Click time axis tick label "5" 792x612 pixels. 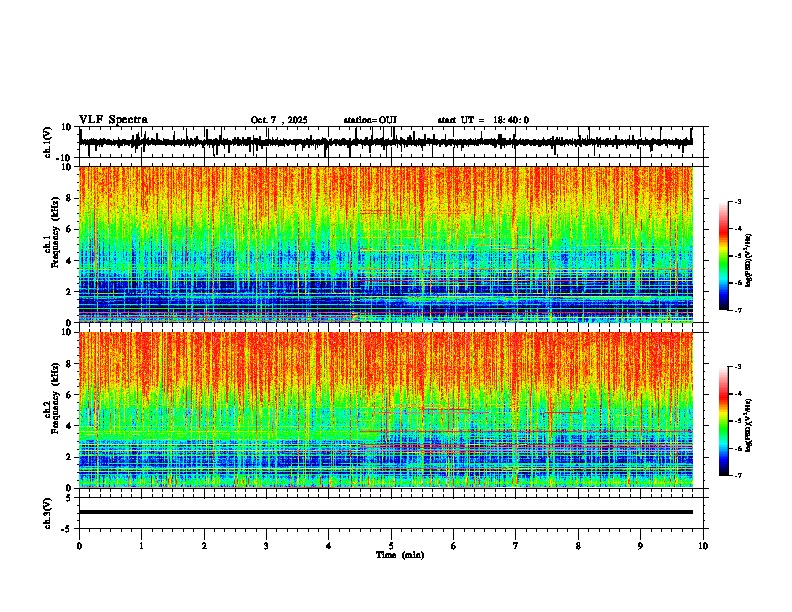390,546
